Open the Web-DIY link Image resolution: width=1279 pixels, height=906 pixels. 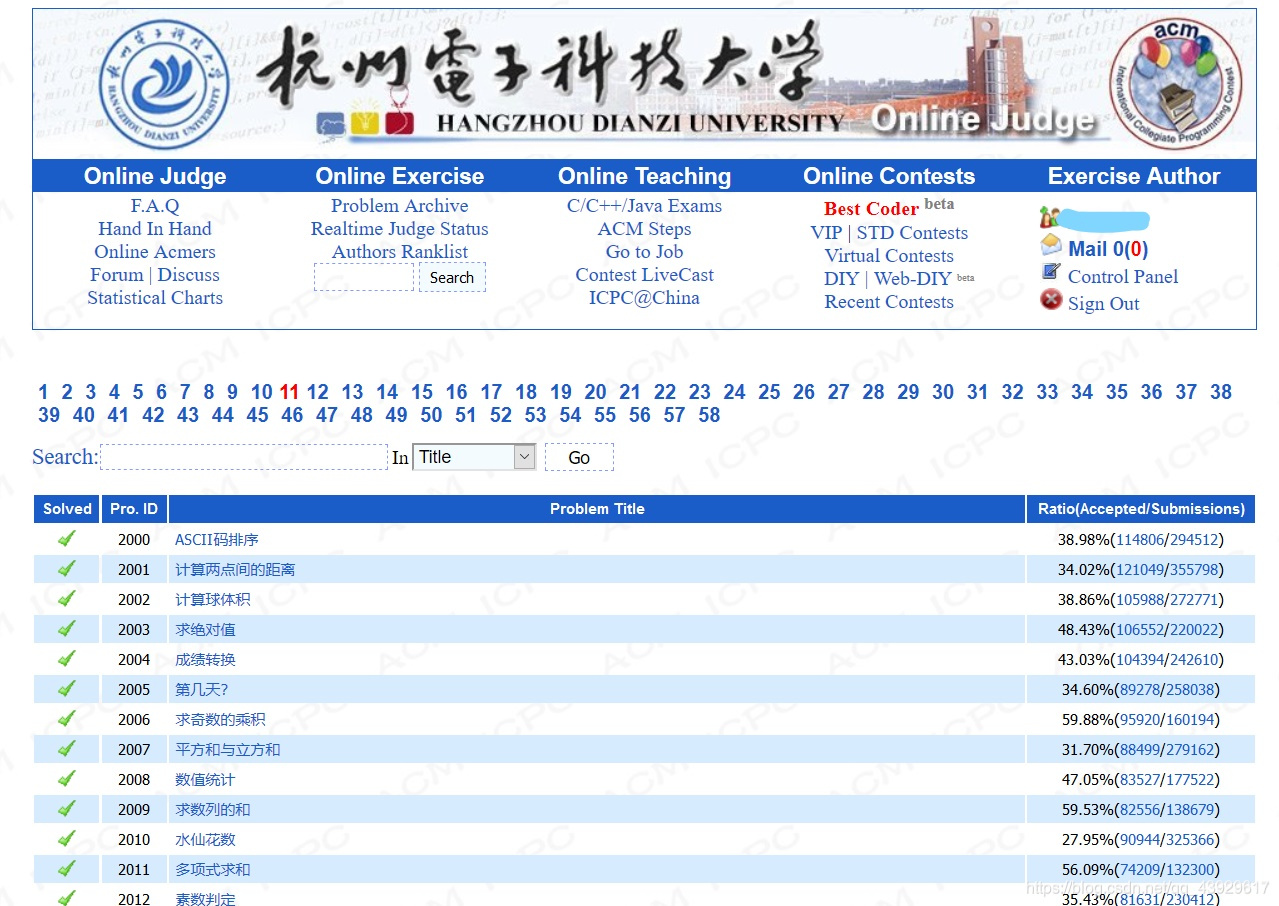[x=912, y=279]
